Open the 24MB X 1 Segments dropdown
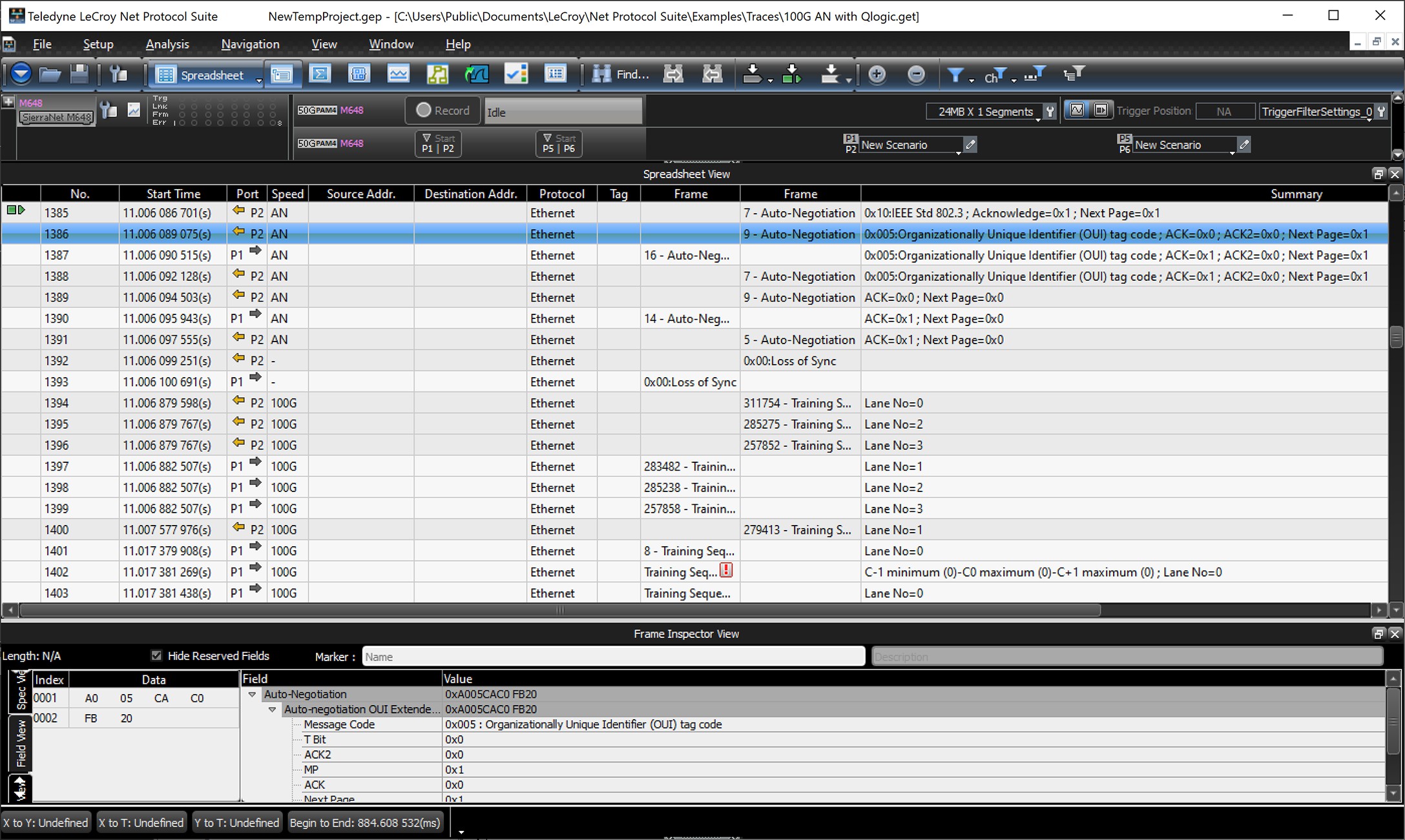The height and width of the screenshot is (840, 1405). pos(985,112)
